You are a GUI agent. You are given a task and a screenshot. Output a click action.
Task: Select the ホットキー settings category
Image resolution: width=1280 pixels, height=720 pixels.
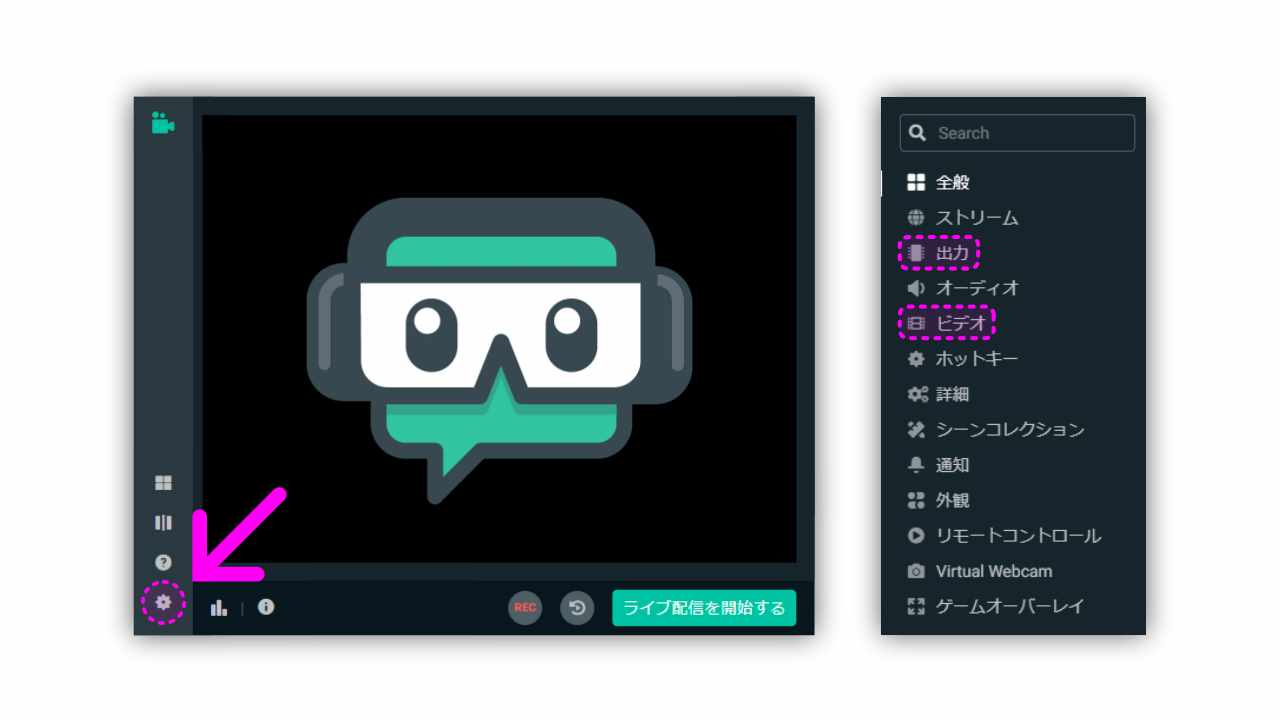click(976, 358)
